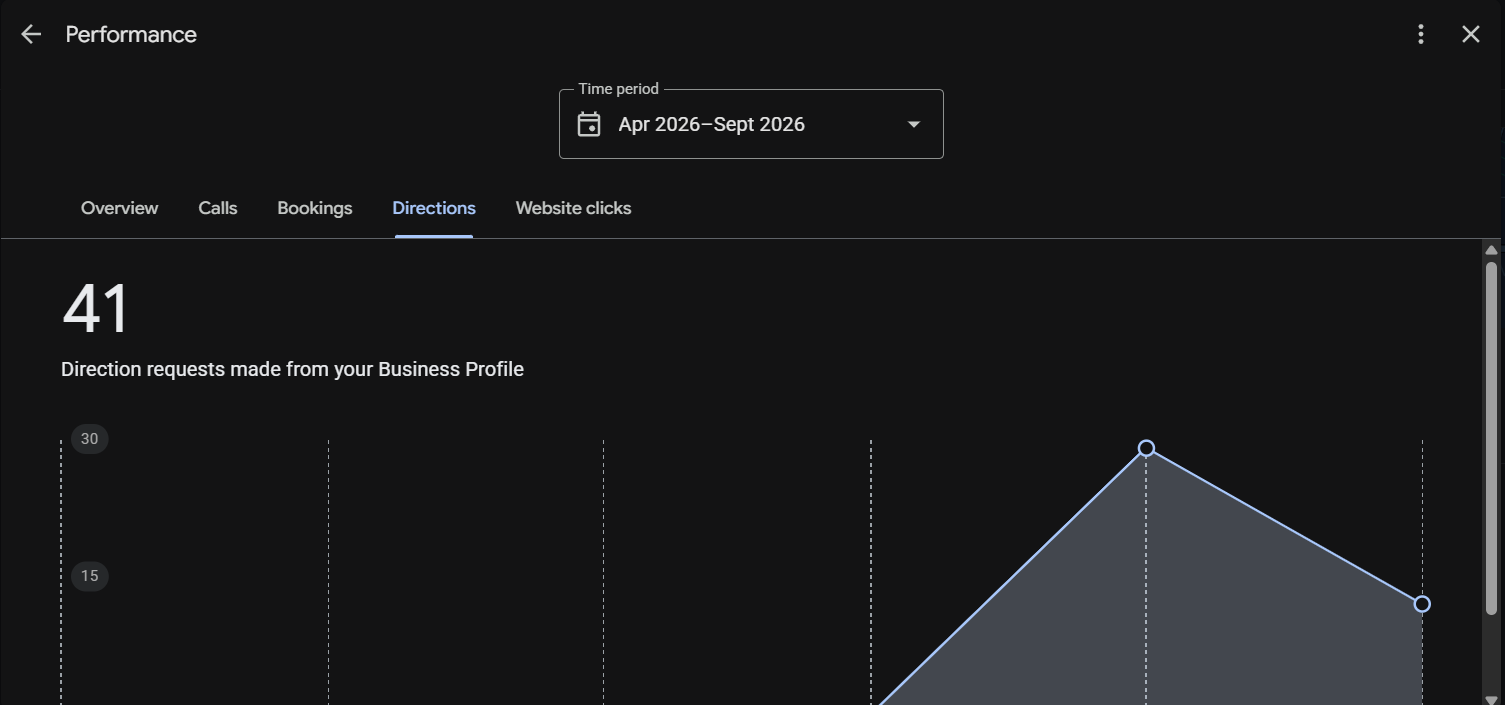Click the last data point on the chart

pyautogui.click(x=1422, y=604)
